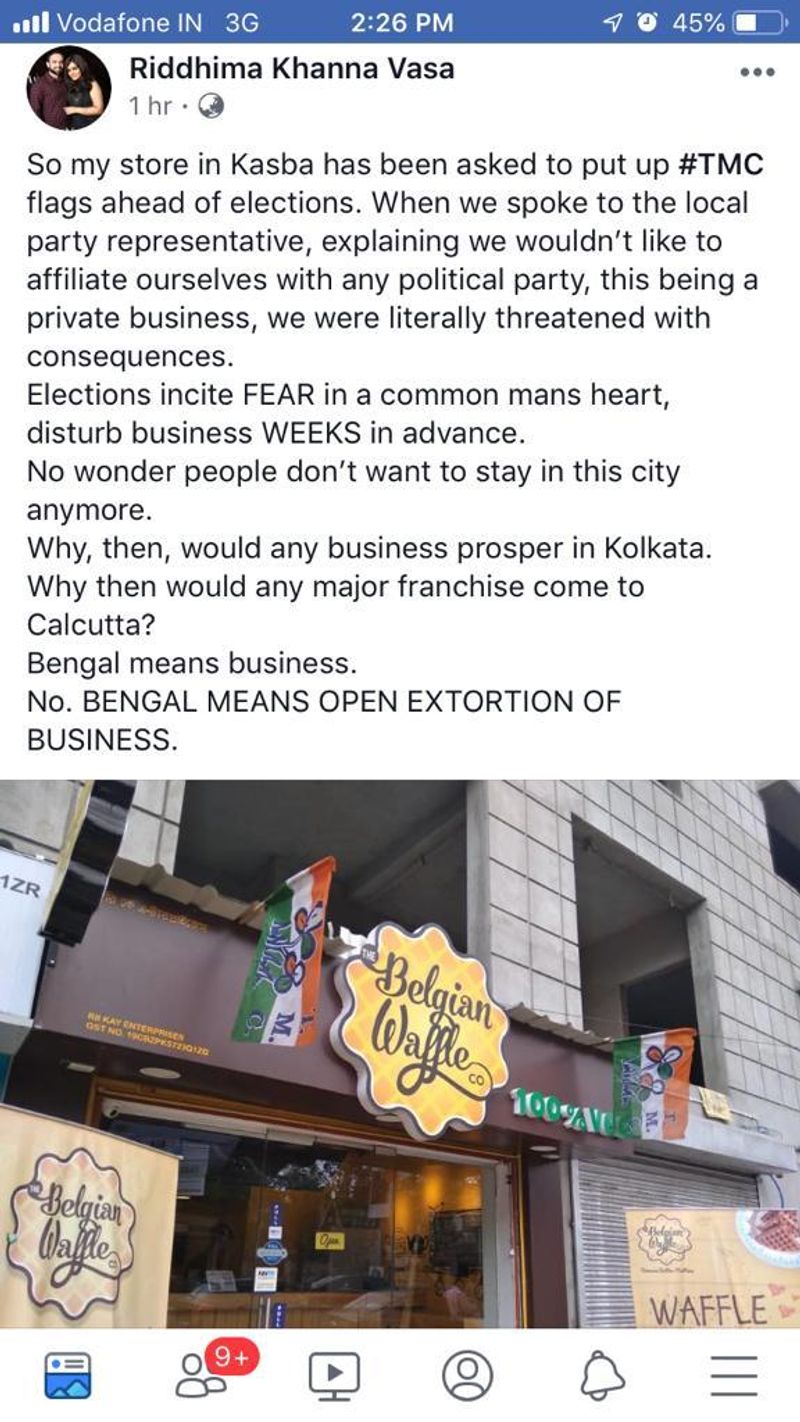Open the three-dot post options menu
The image size is (800, 1422).
pyautogui.click(x=757, y=73)
